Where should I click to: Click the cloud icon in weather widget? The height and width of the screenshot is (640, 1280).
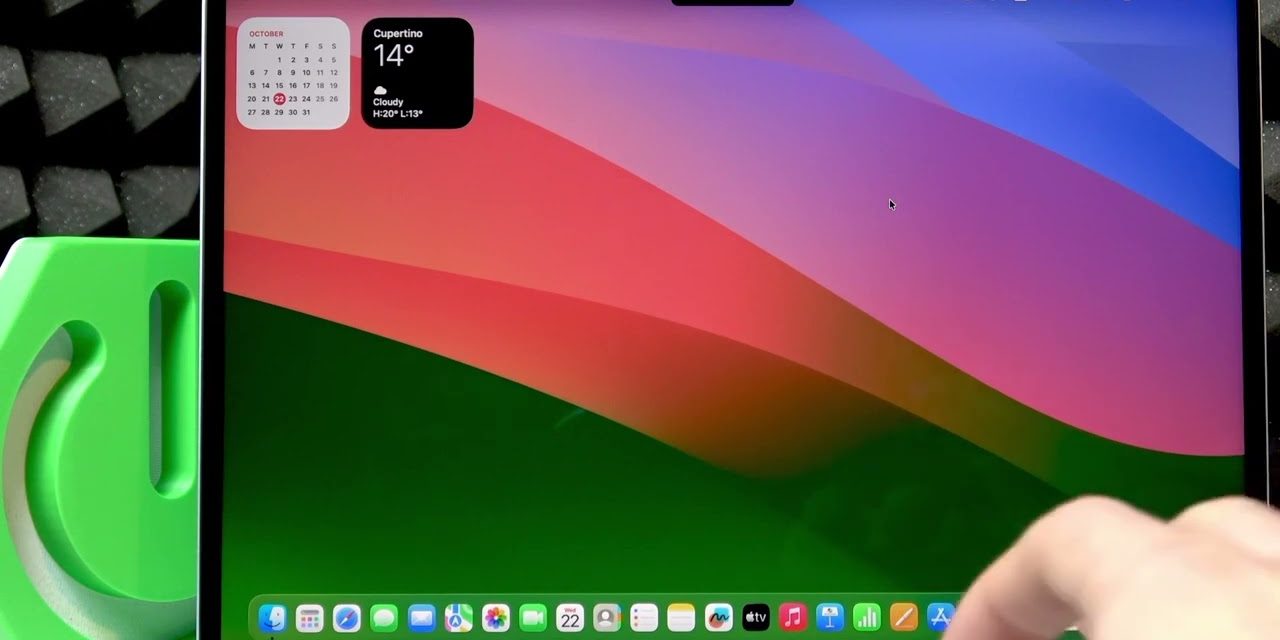(x=380, y=91)
